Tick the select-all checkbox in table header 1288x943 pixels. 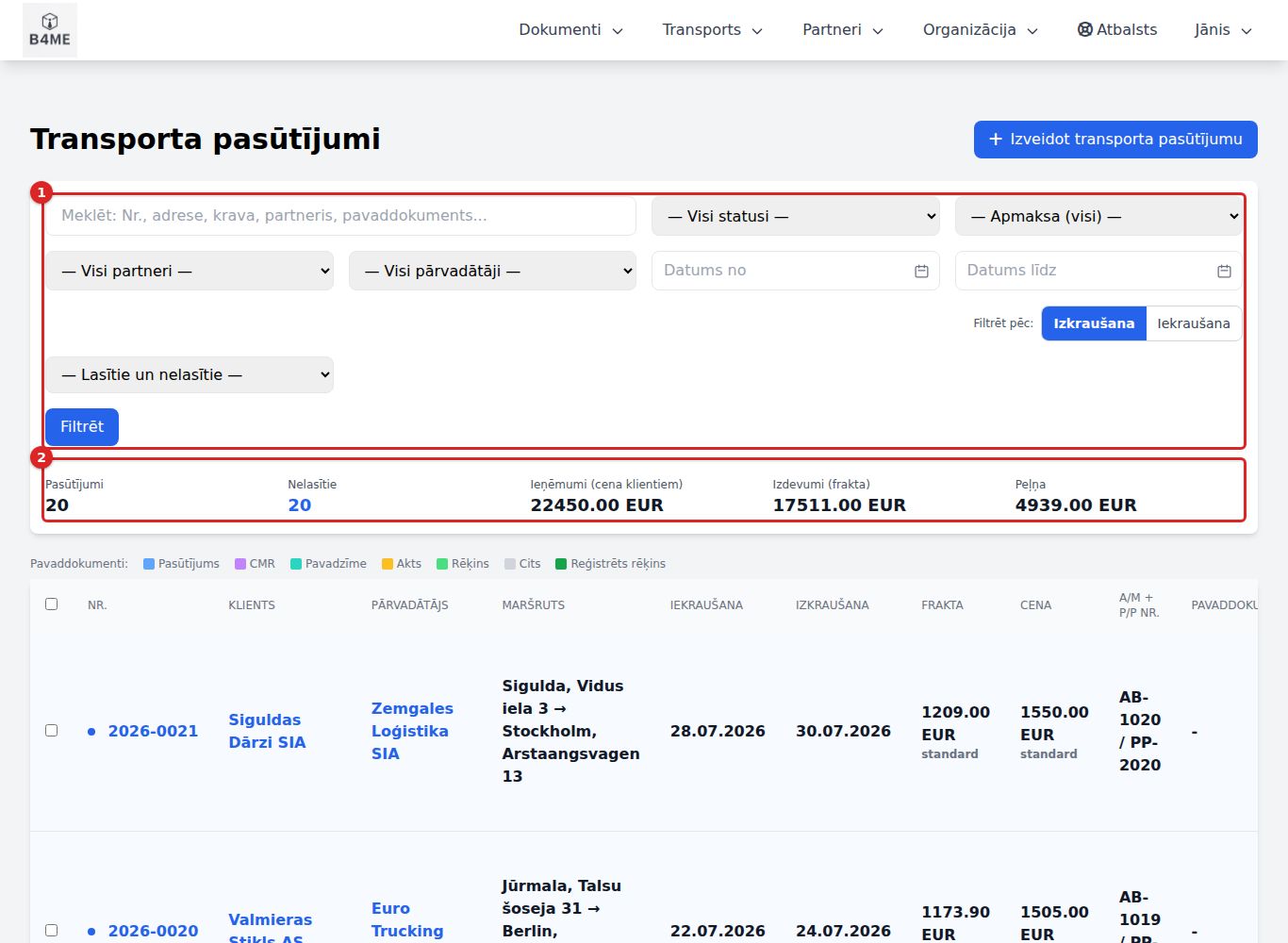pyautogui.click(x=52, y=604)
